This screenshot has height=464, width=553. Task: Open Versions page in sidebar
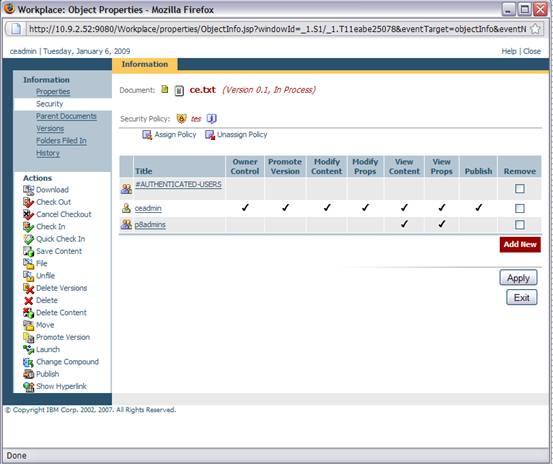pos(50,129)
